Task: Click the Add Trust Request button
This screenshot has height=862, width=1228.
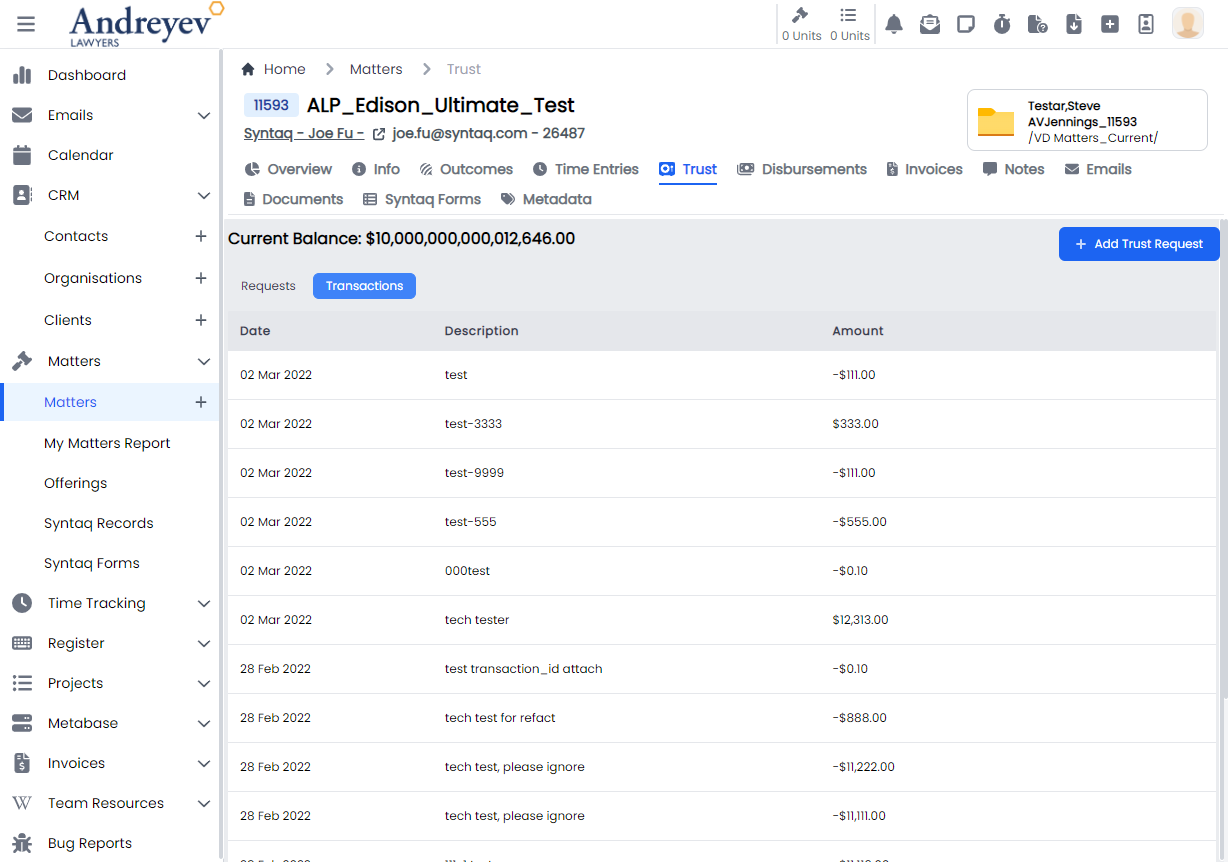Action: click(x=1138, y=244)
